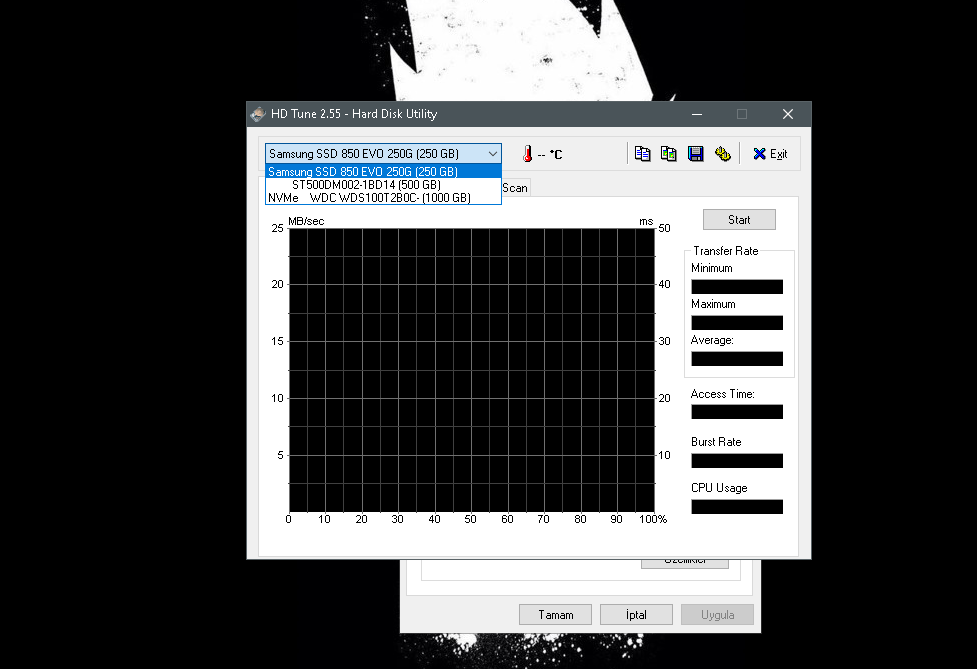Collapse the drive selection dropdown arrow
Screen dimensions: 977x669
point(492,153)
